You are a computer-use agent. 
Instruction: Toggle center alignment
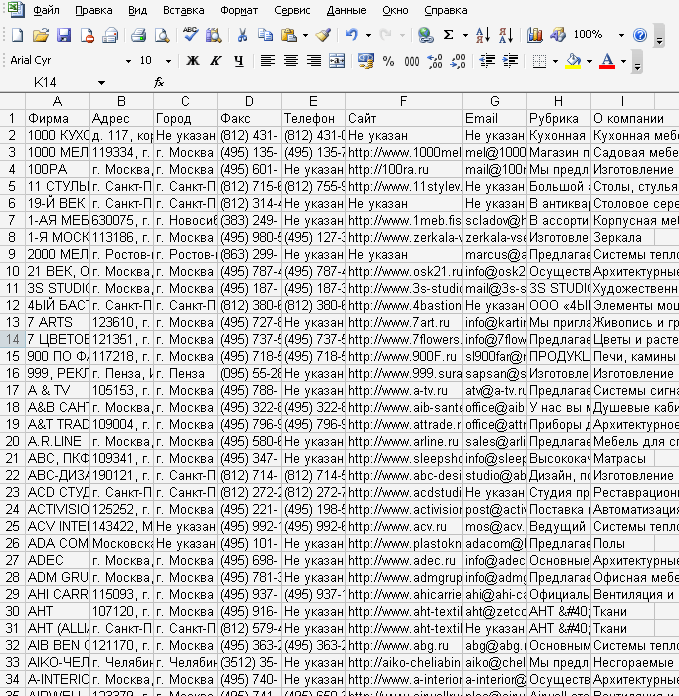(291, 61)
